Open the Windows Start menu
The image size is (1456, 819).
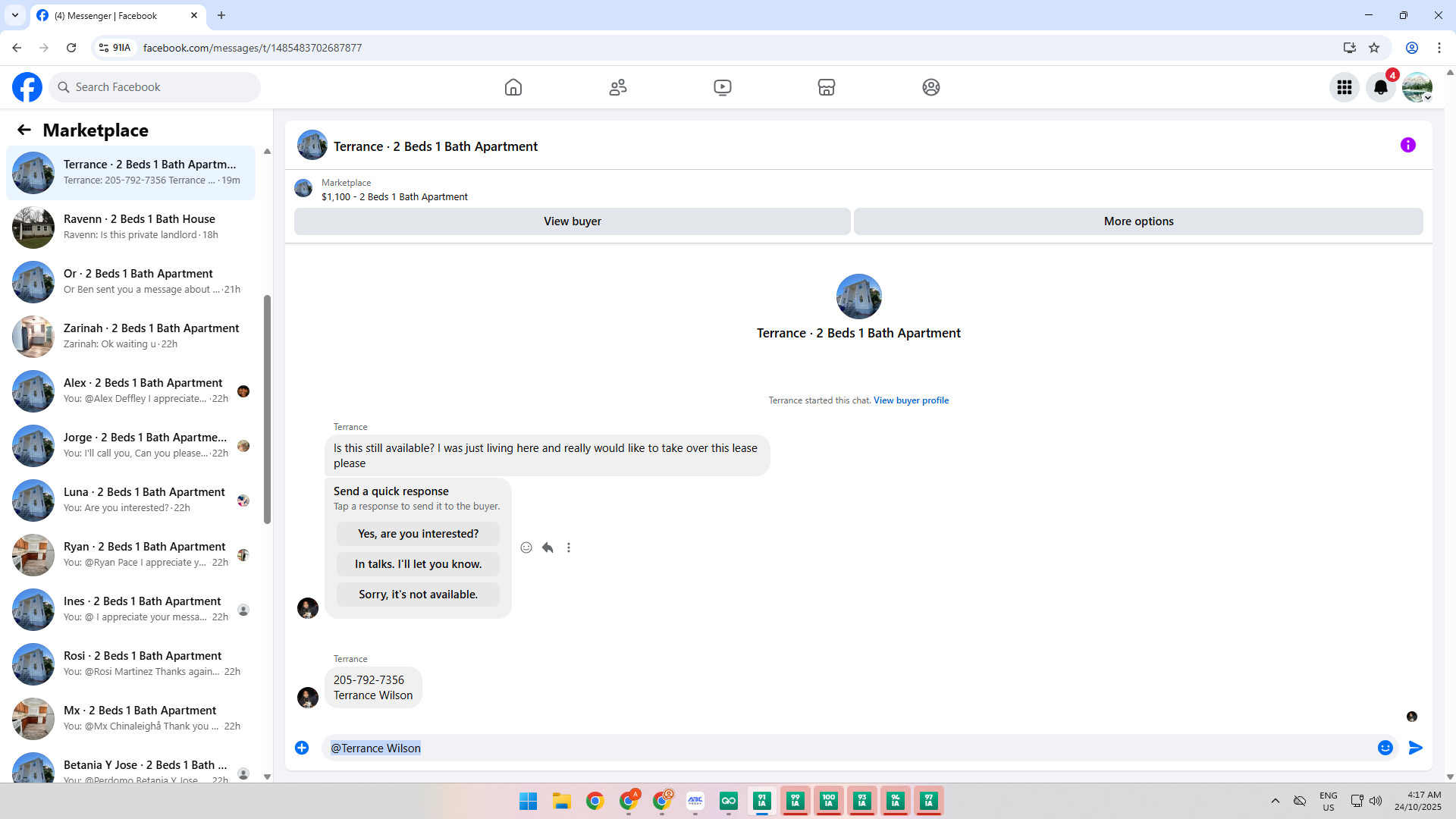tap(529, 801)
